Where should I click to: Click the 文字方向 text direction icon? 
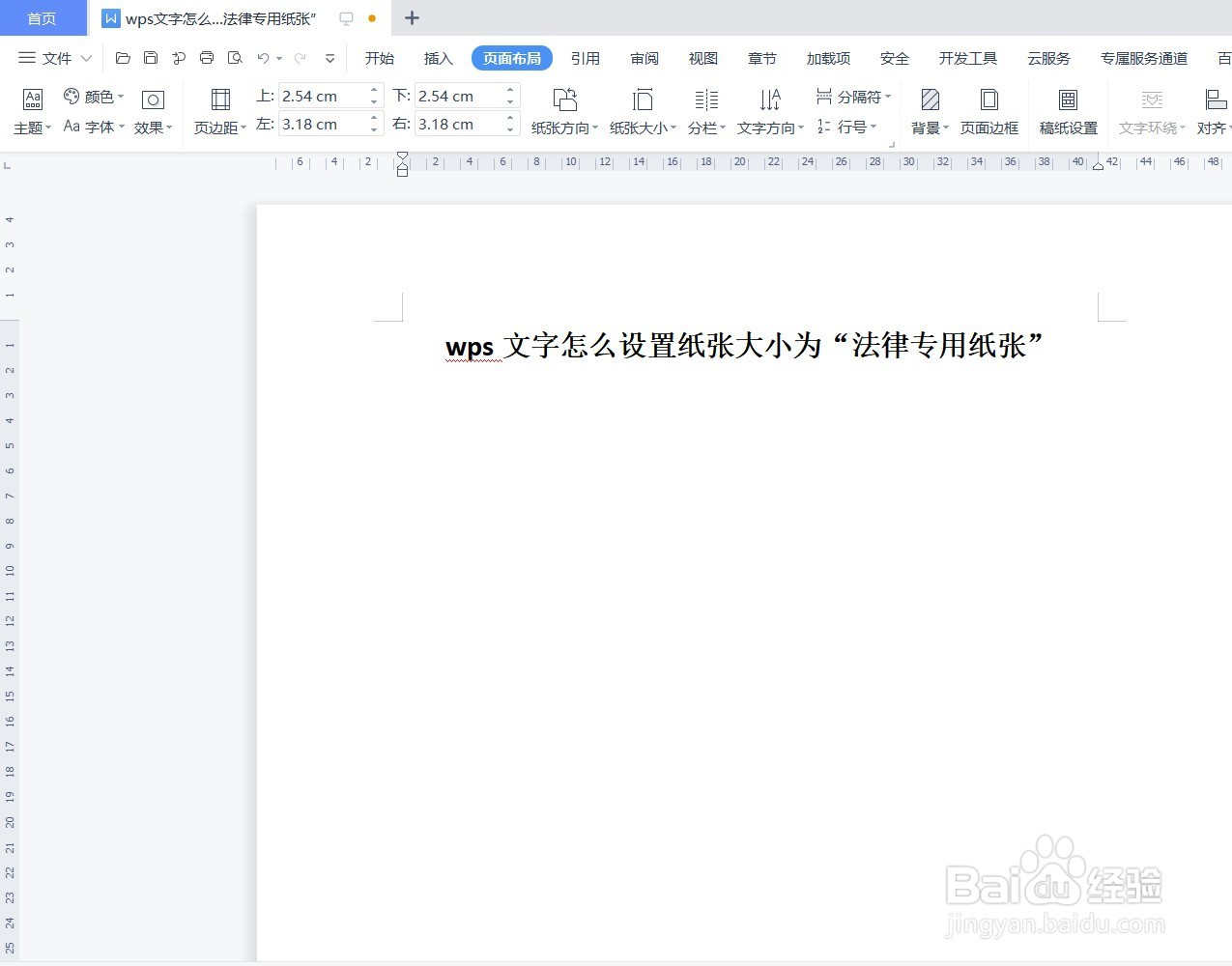pos(770,99)
